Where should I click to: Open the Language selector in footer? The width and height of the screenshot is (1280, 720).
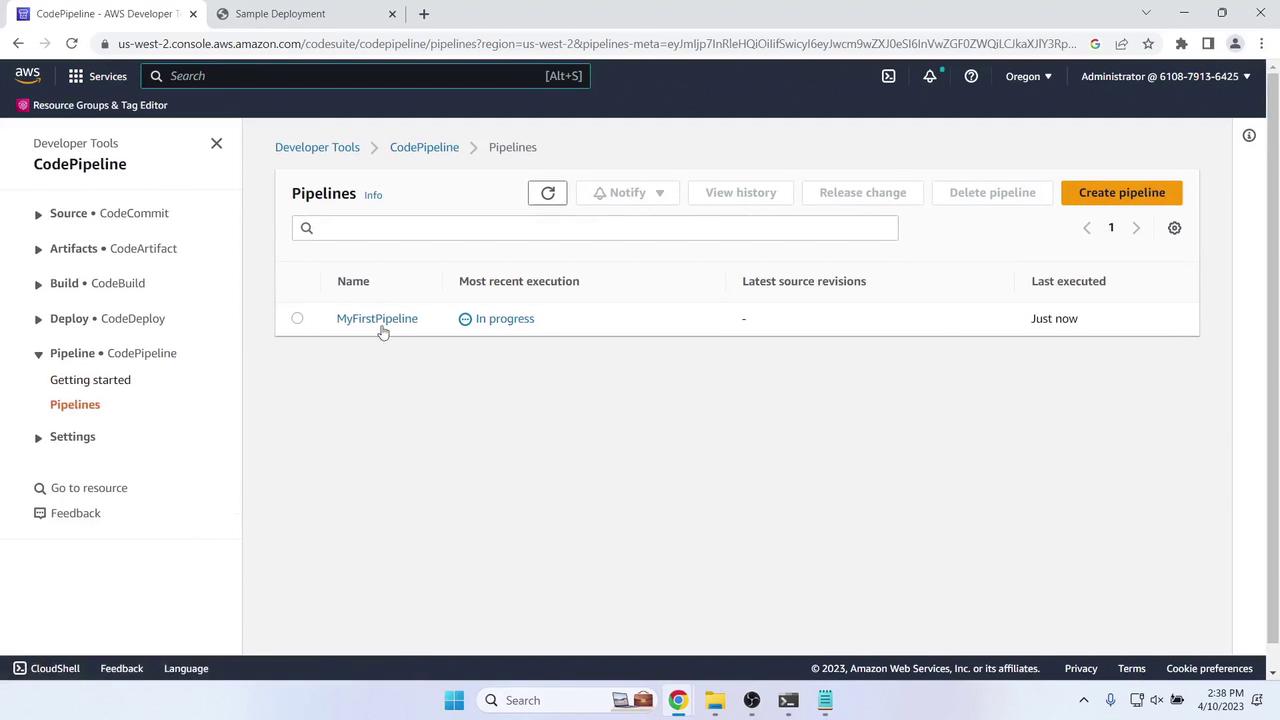tap(186, 668)
